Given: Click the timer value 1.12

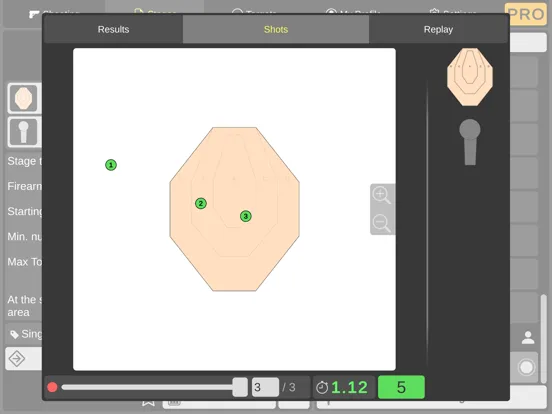Looking at the screenshot, I should [349, 388].
